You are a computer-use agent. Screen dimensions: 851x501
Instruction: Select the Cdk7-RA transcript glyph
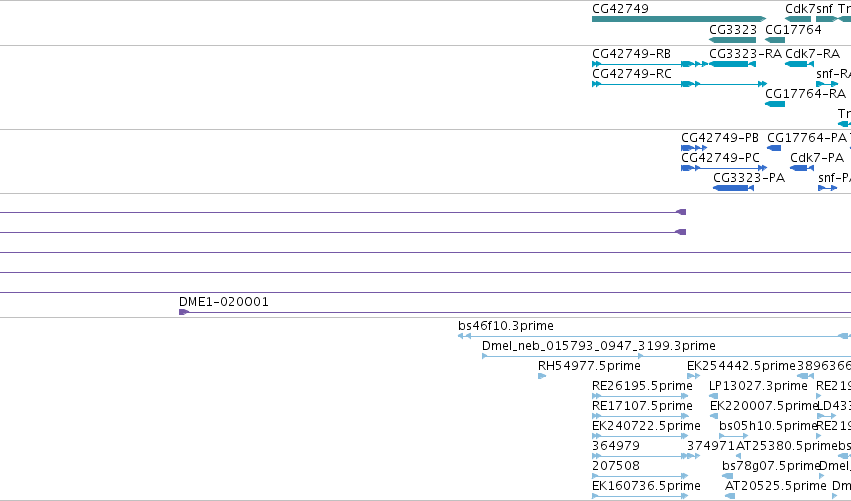coord(799,64)
